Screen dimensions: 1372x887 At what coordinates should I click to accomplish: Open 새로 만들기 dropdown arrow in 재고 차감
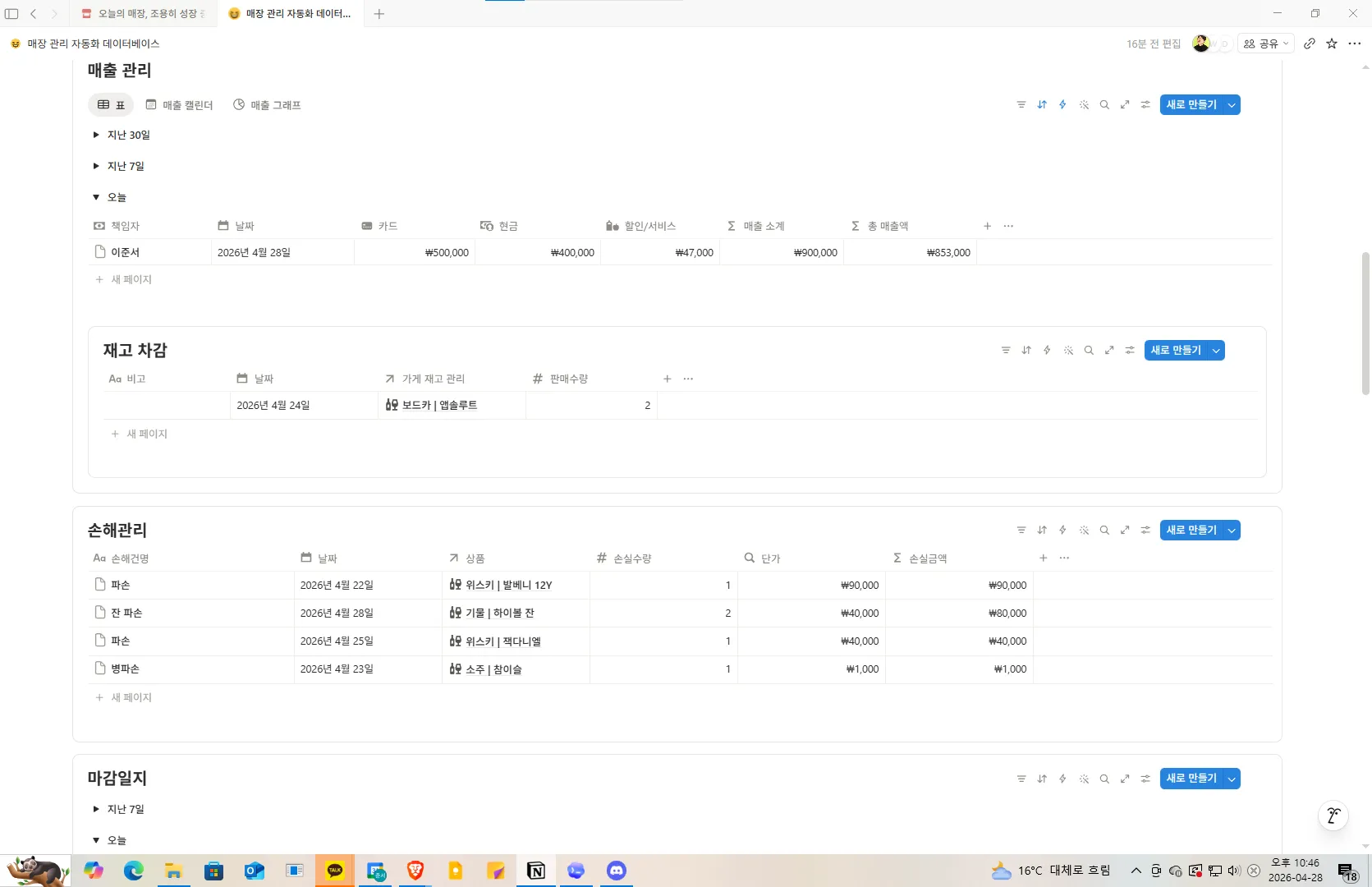coord(1216,351)
